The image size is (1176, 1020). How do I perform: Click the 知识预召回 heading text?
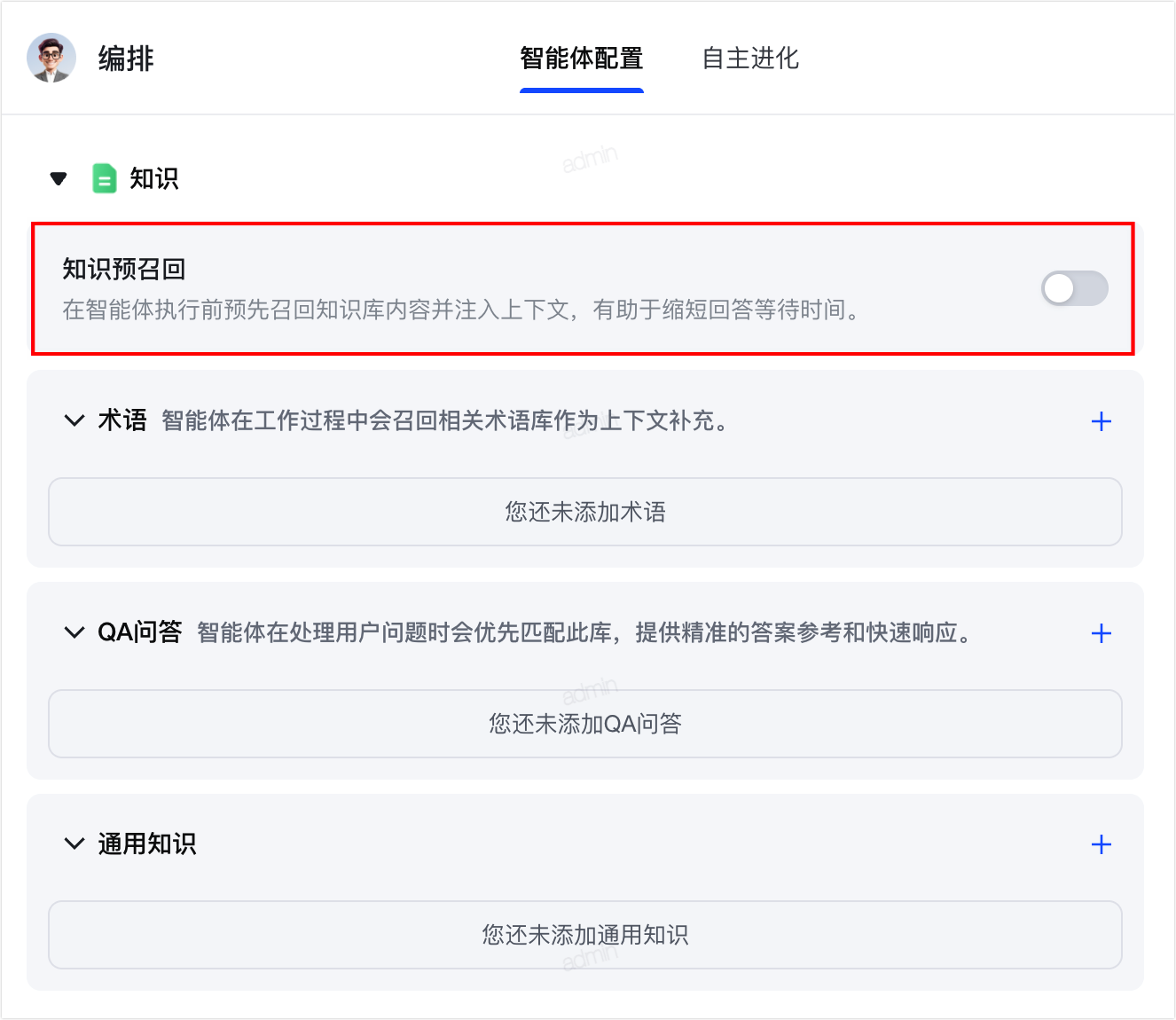pos(124,269)
